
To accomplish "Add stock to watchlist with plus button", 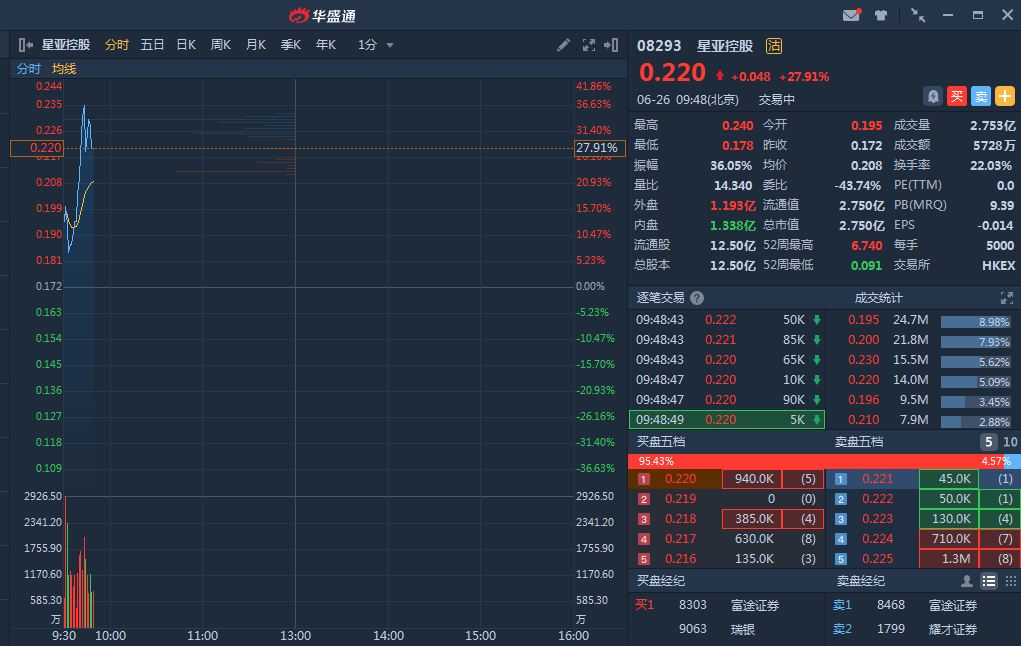I will (1005, 96).
